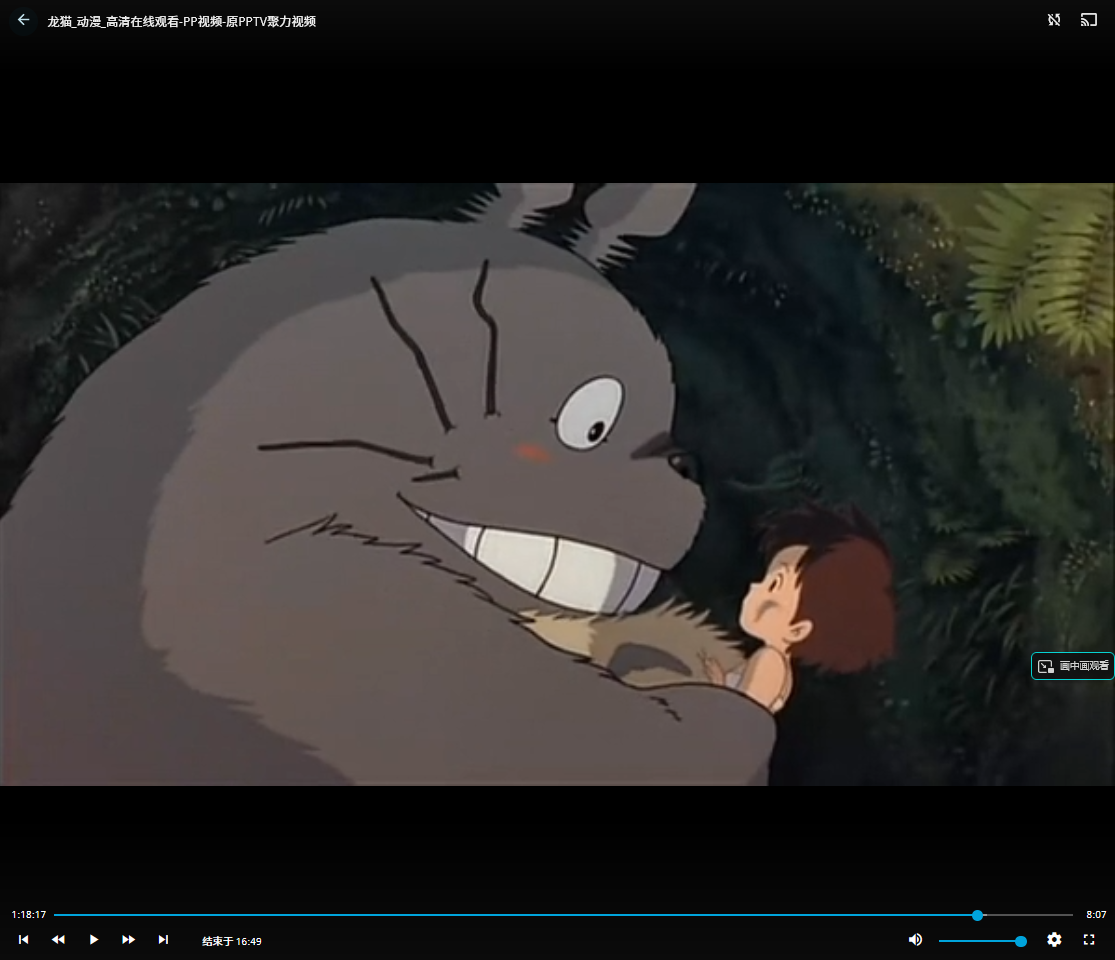This screenshot has height=960, width=1115.
Task: Skip to previous track
Action: [x=23, y=939]
